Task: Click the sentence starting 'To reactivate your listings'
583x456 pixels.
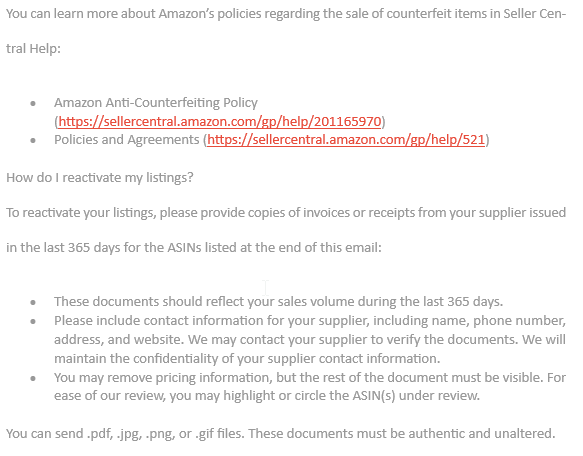Action: pos(286,213)
